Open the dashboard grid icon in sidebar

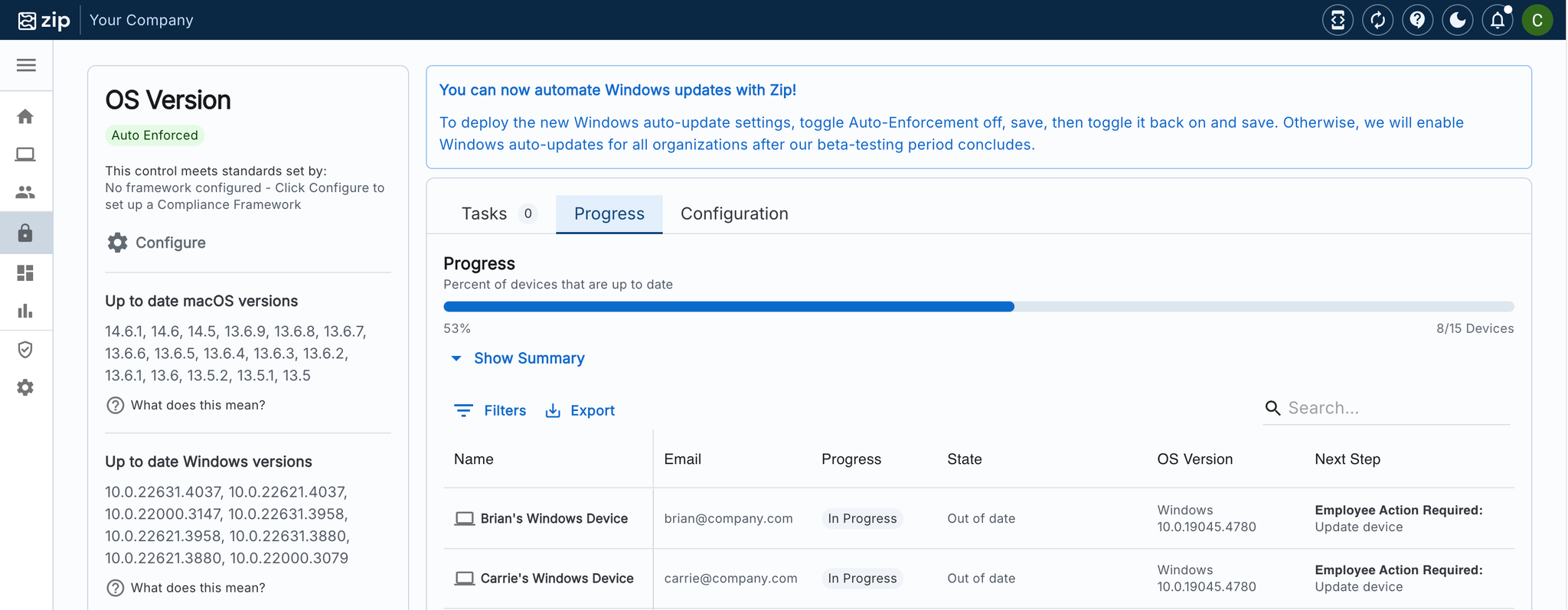[x=25, y=273]
